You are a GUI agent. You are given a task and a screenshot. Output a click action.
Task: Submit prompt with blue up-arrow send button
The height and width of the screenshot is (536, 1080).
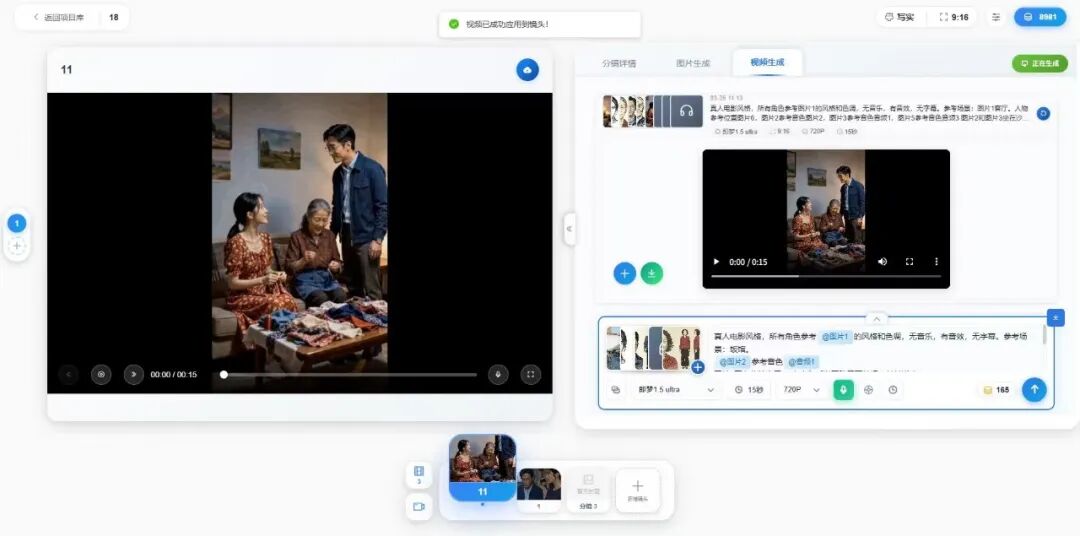pos(1034,390)
